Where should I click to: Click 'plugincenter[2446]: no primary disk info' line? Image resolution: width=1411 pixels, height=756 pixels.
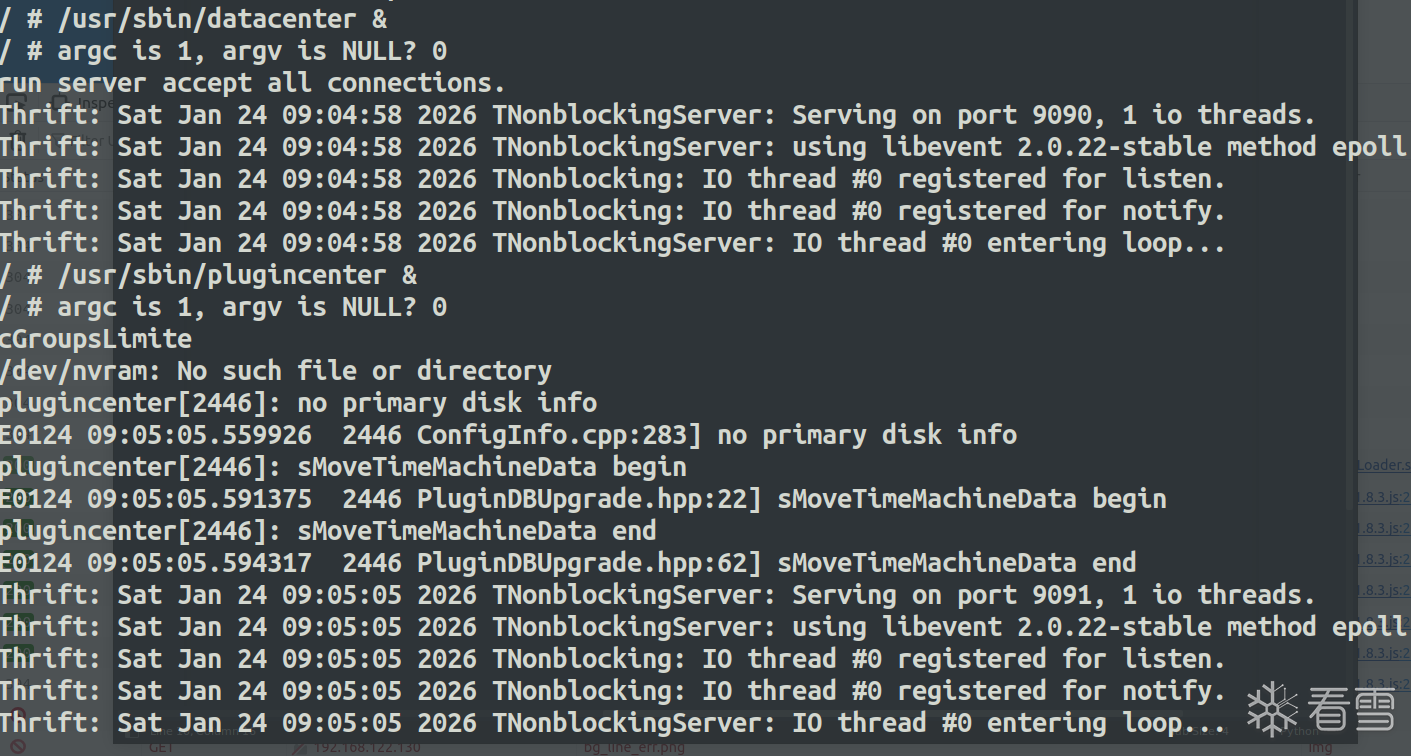[298, 402]
